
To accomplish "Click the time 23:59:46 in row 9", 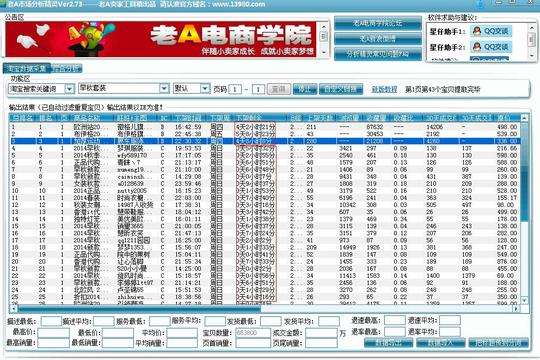I will (x=188, y=184).
